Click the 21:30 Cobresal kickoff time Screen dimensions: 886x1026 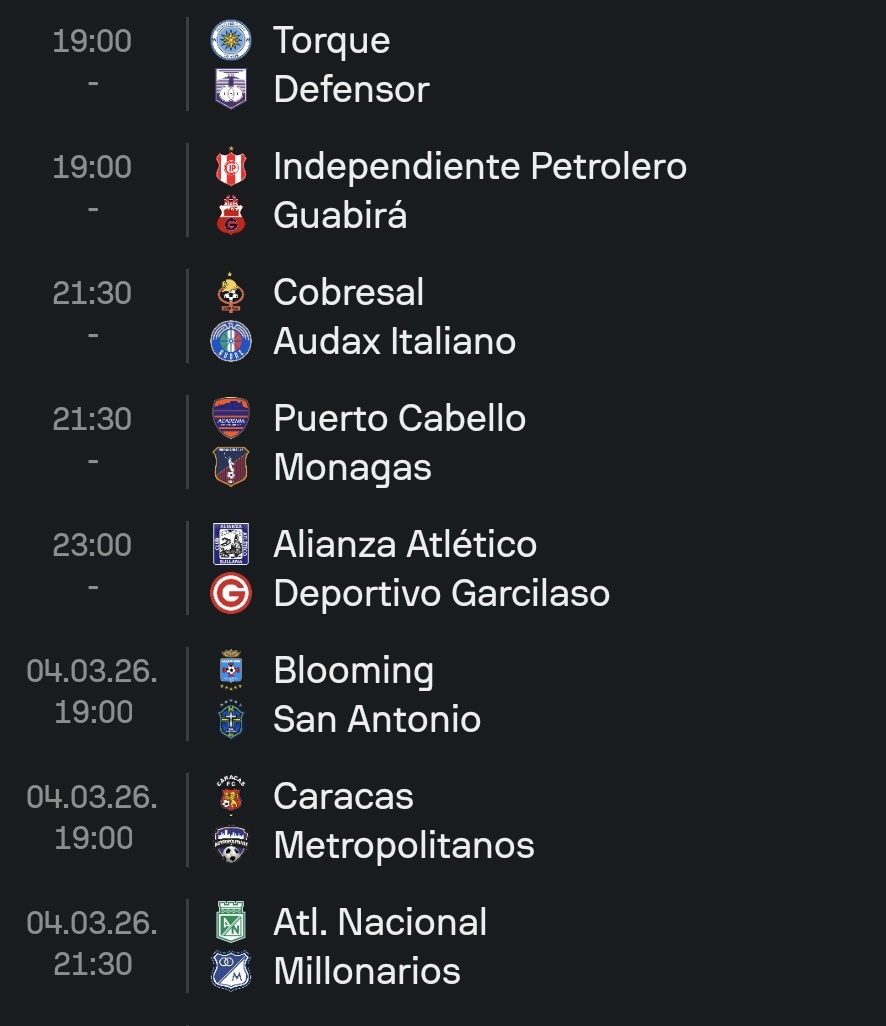(x=92, y=293)
